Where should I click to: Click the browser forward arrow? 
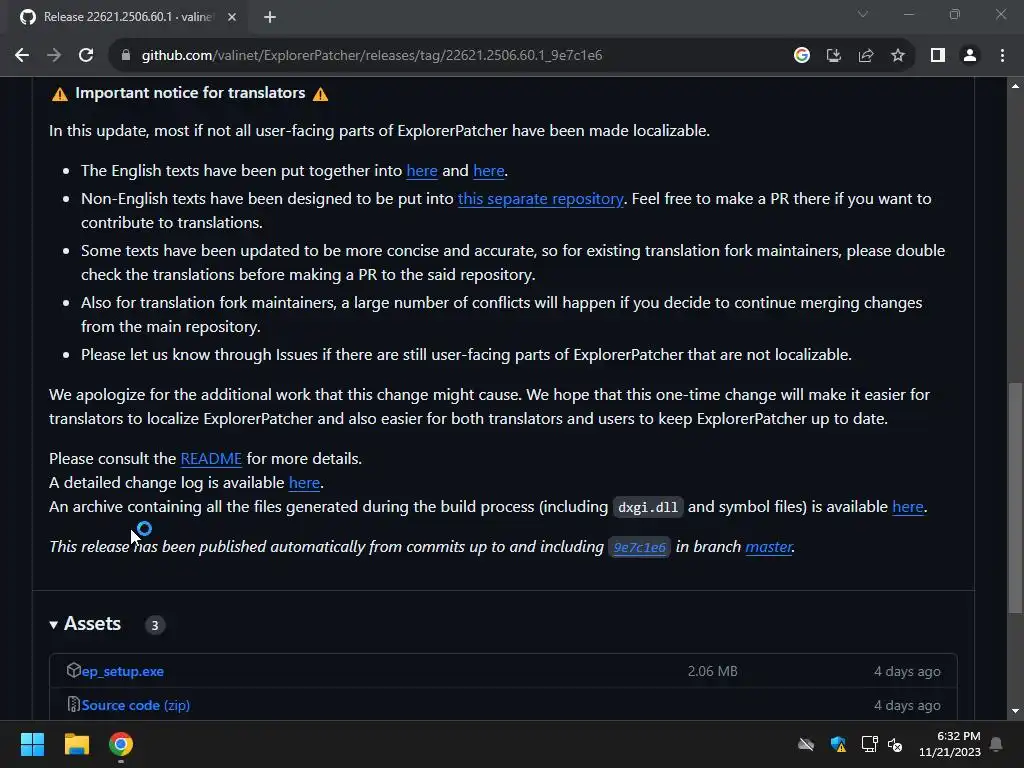54,56
